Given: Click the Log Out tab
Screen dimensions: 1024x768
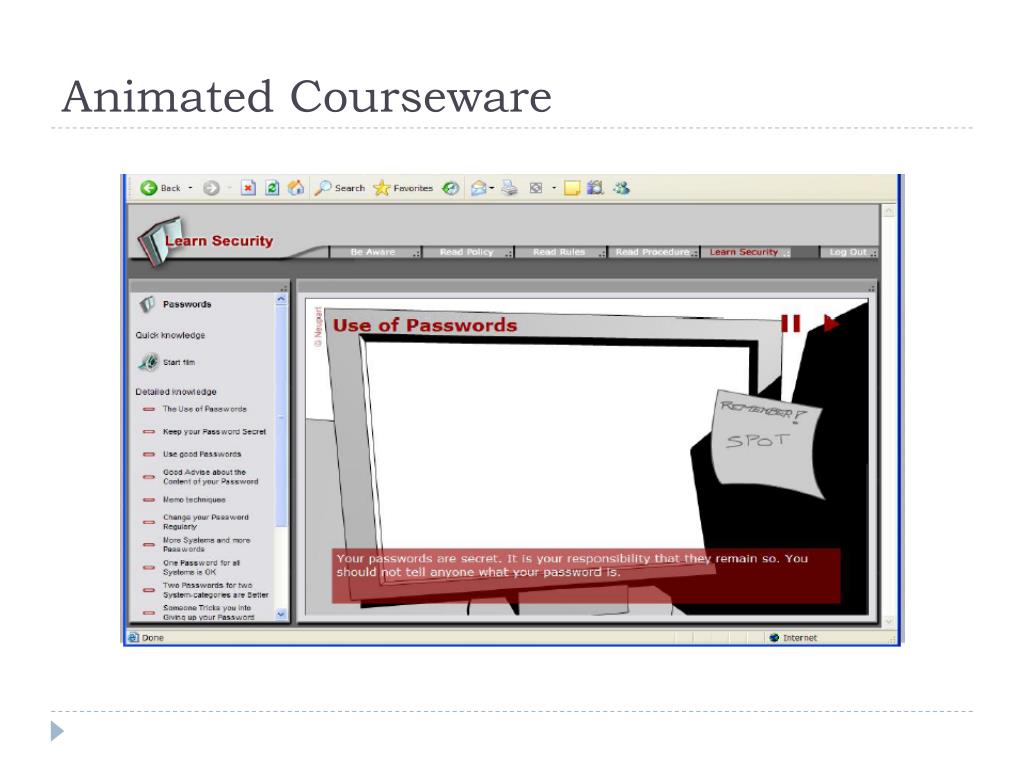Looking at the screenshot, I should click(x=848, y=252).
